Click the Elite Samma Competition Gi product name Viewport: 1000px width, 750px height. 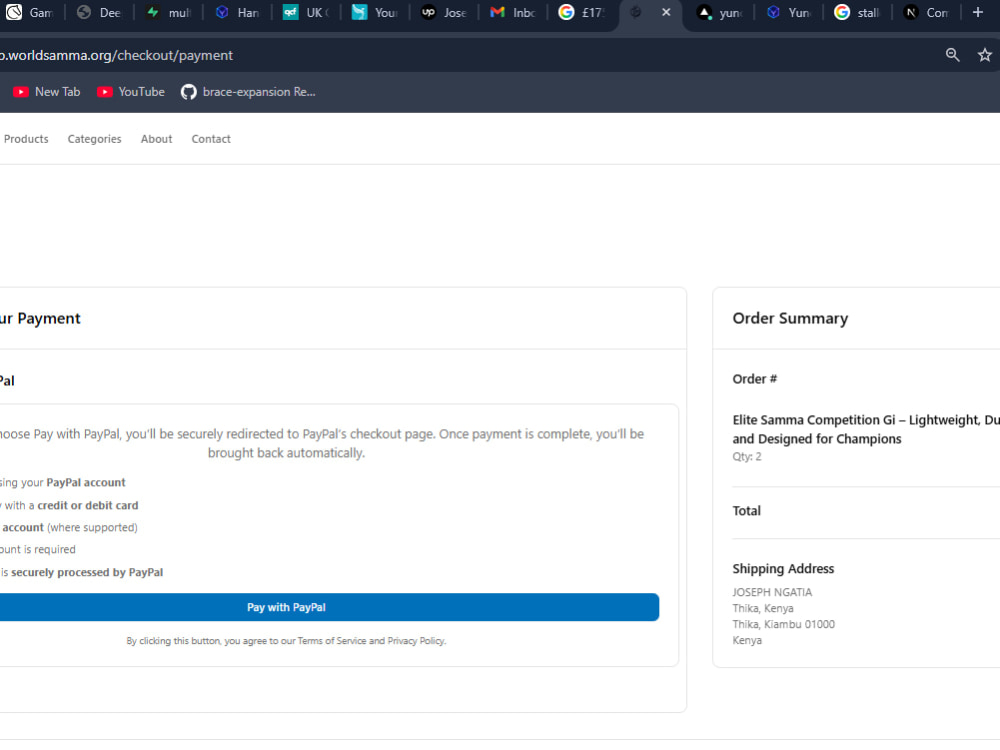pos(866,429)
